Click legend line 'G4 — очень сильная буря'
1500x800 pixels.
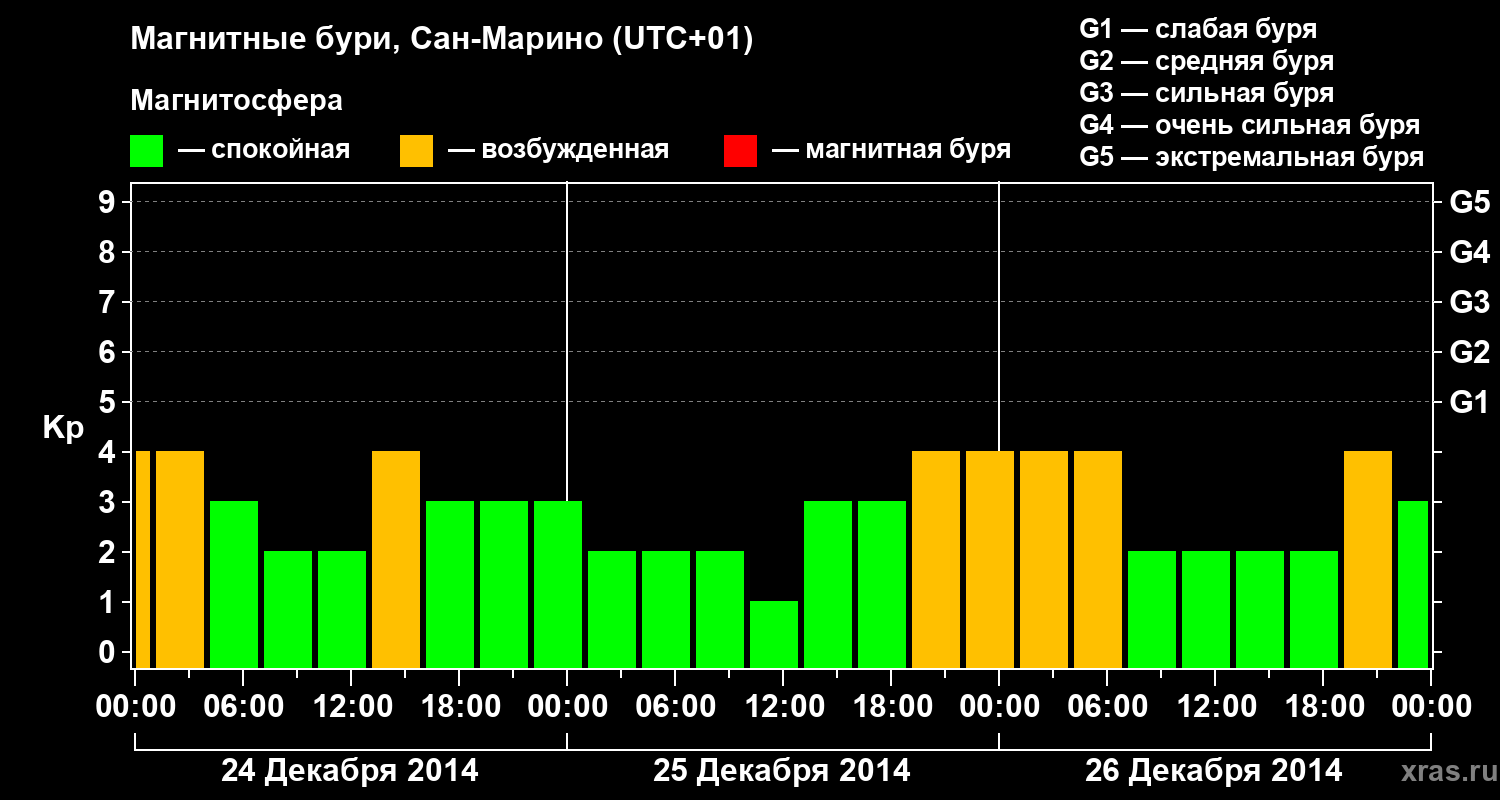(x=1249, y=125)
